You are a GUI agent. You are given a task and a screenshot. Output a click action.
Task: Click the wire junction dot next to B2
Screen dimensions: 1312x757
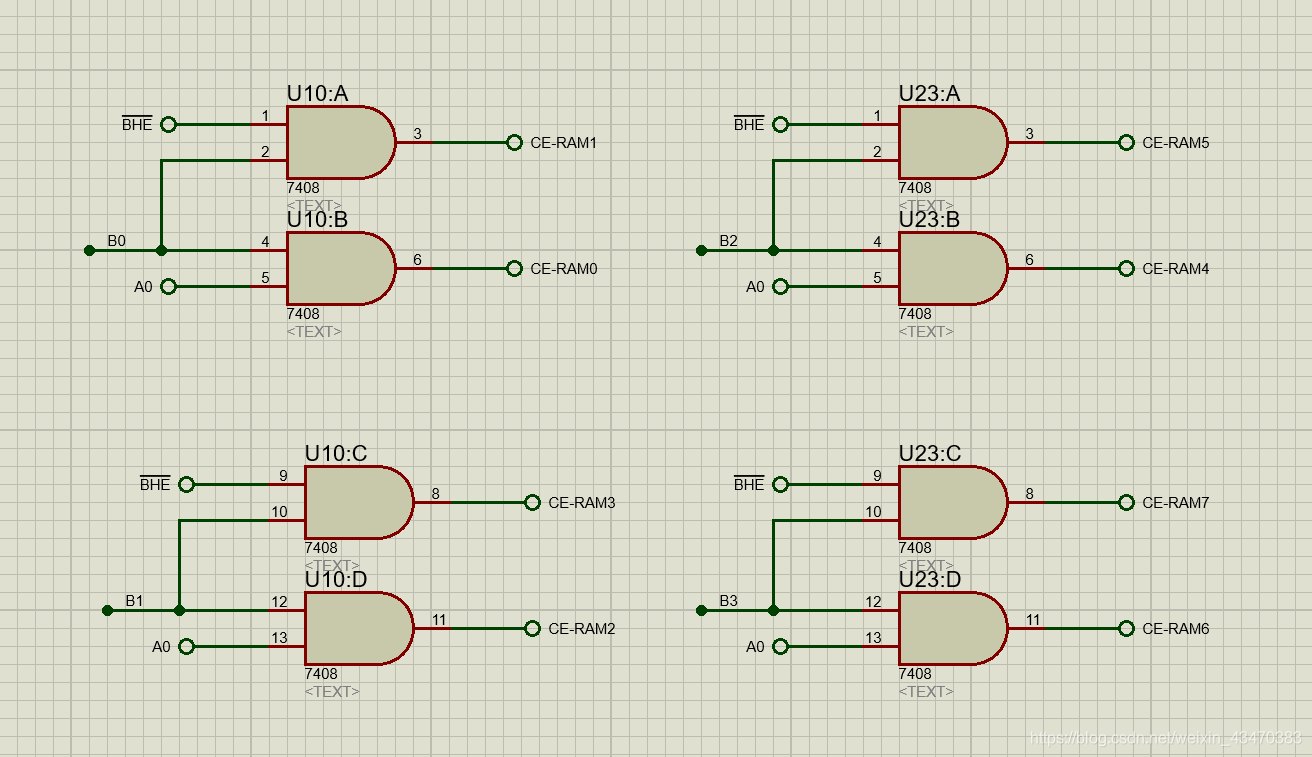tap(773, 251)
